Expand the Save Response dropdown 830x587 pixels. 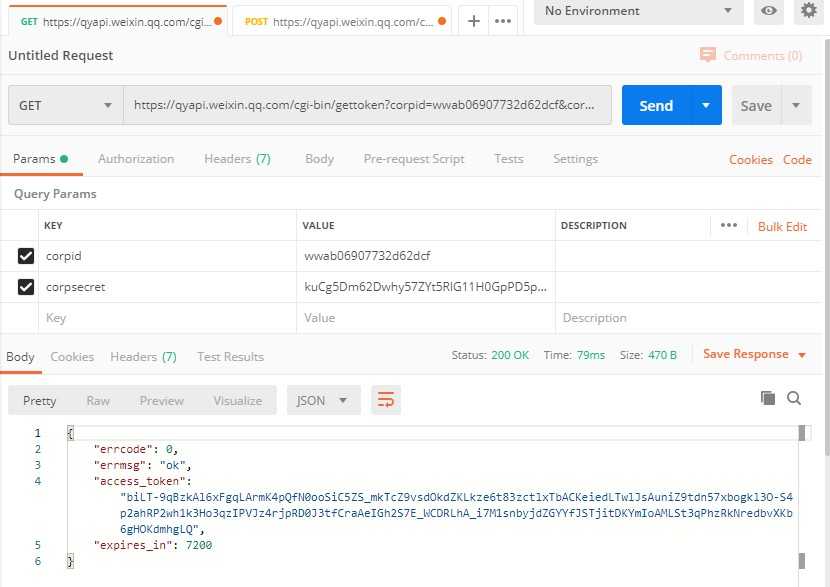click(x=802, y=355)
